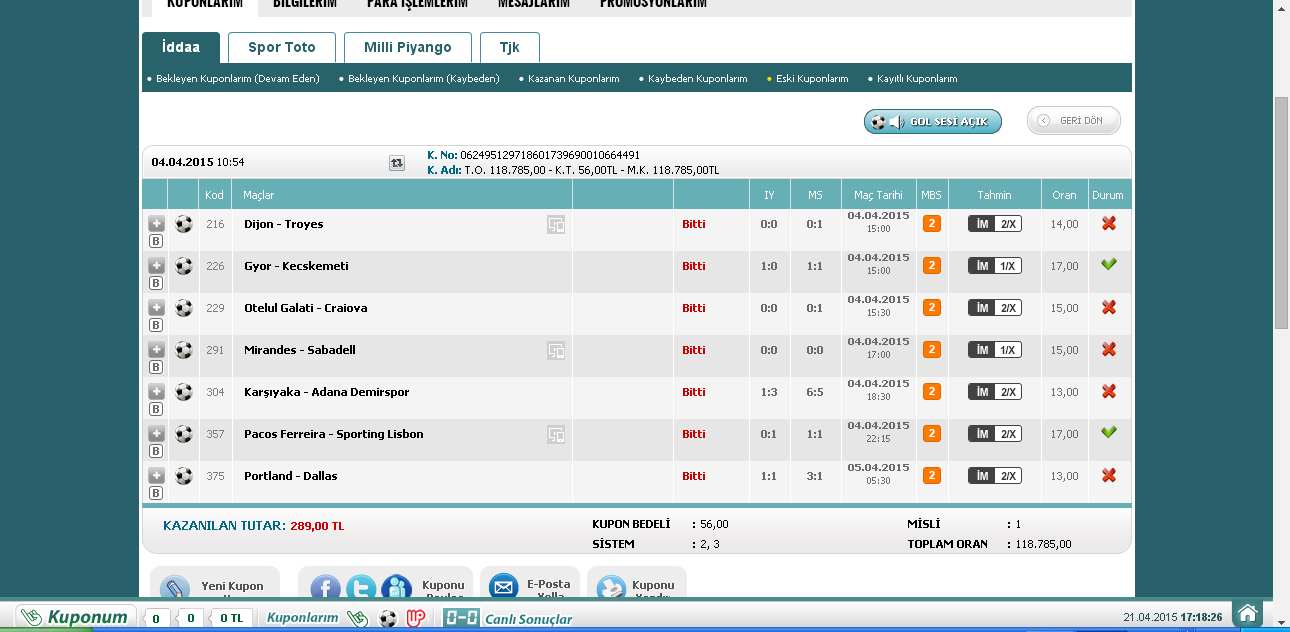Click the live broadcast icon for Pacos Ferreira match
1290x632 pixels.
tap(556, 435)
